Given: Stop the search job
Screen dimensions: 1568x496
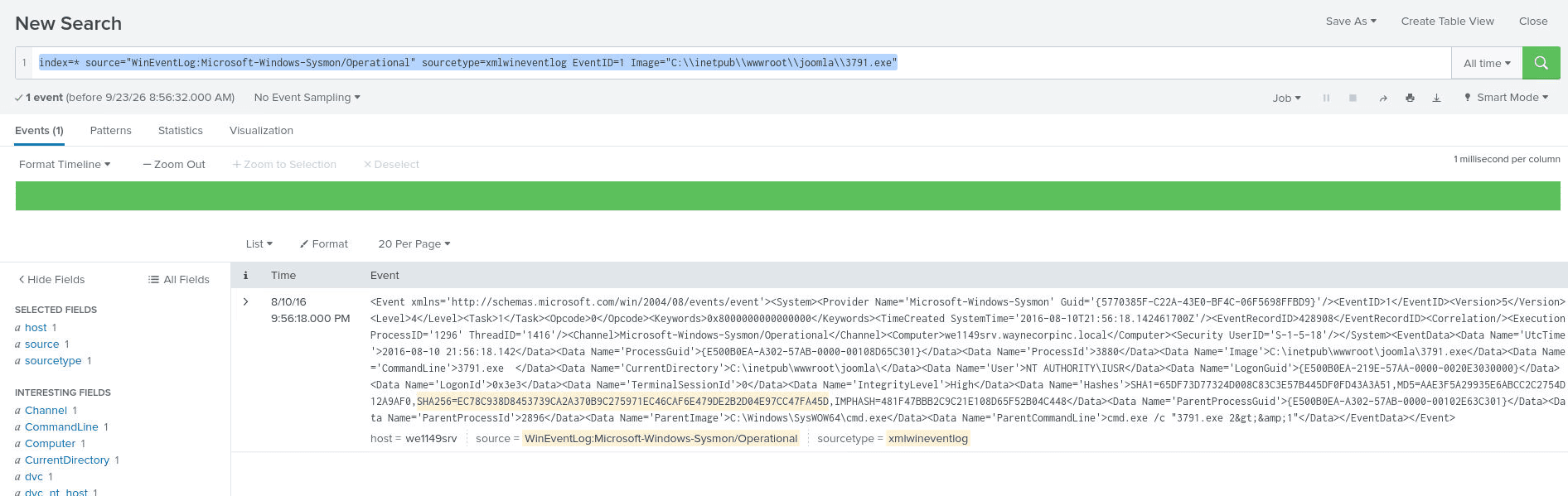Looking at the screenshot, I should point(1353,98).
